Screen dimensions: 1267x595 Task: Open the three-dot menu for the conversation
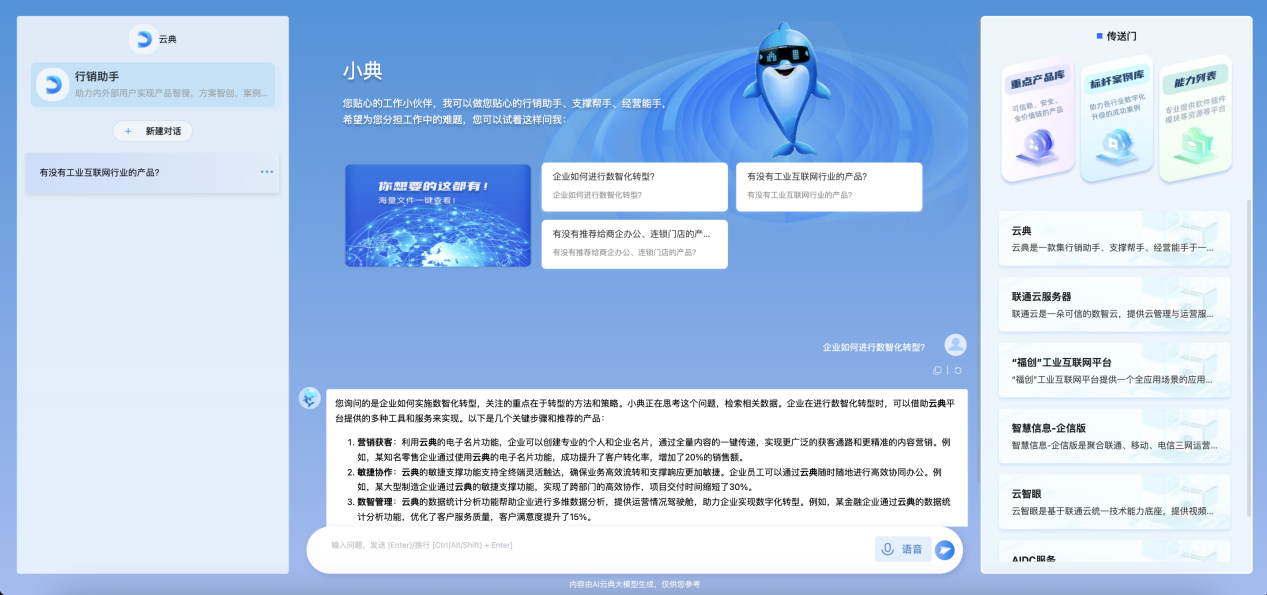click(x=267, y=172)
